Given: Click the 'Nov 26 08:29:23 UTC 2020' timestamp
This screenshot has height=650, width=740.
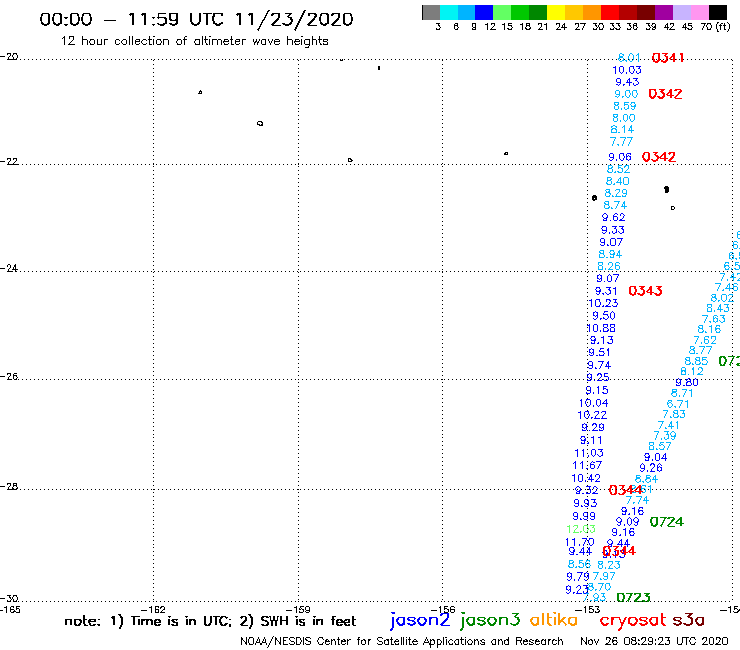Looking at the screenshot, I should [654, 641].
